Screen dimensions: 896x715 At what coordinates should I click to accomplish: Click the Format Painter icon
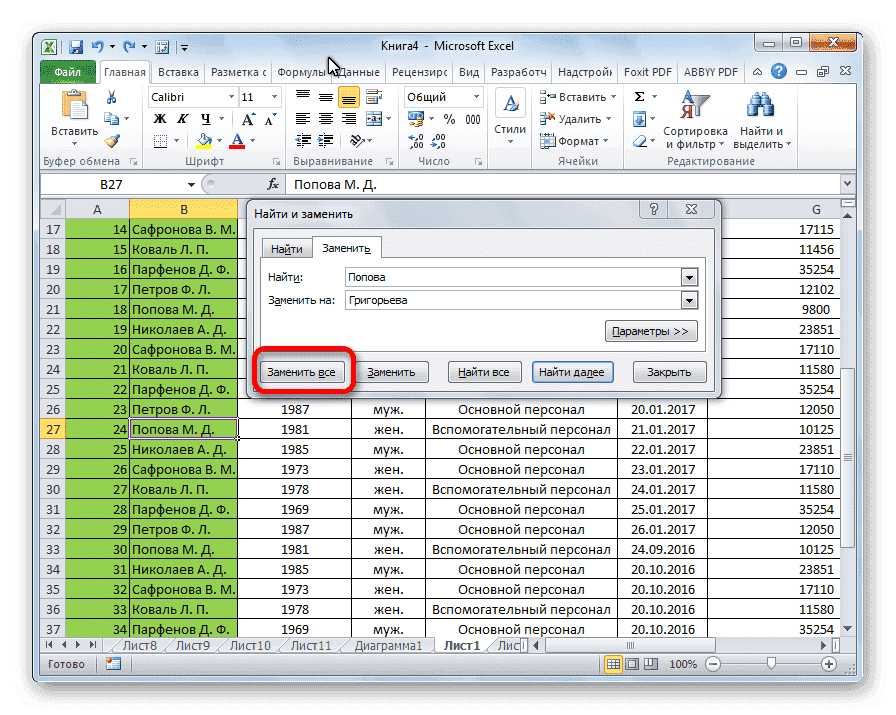click(x=111, y=140)
